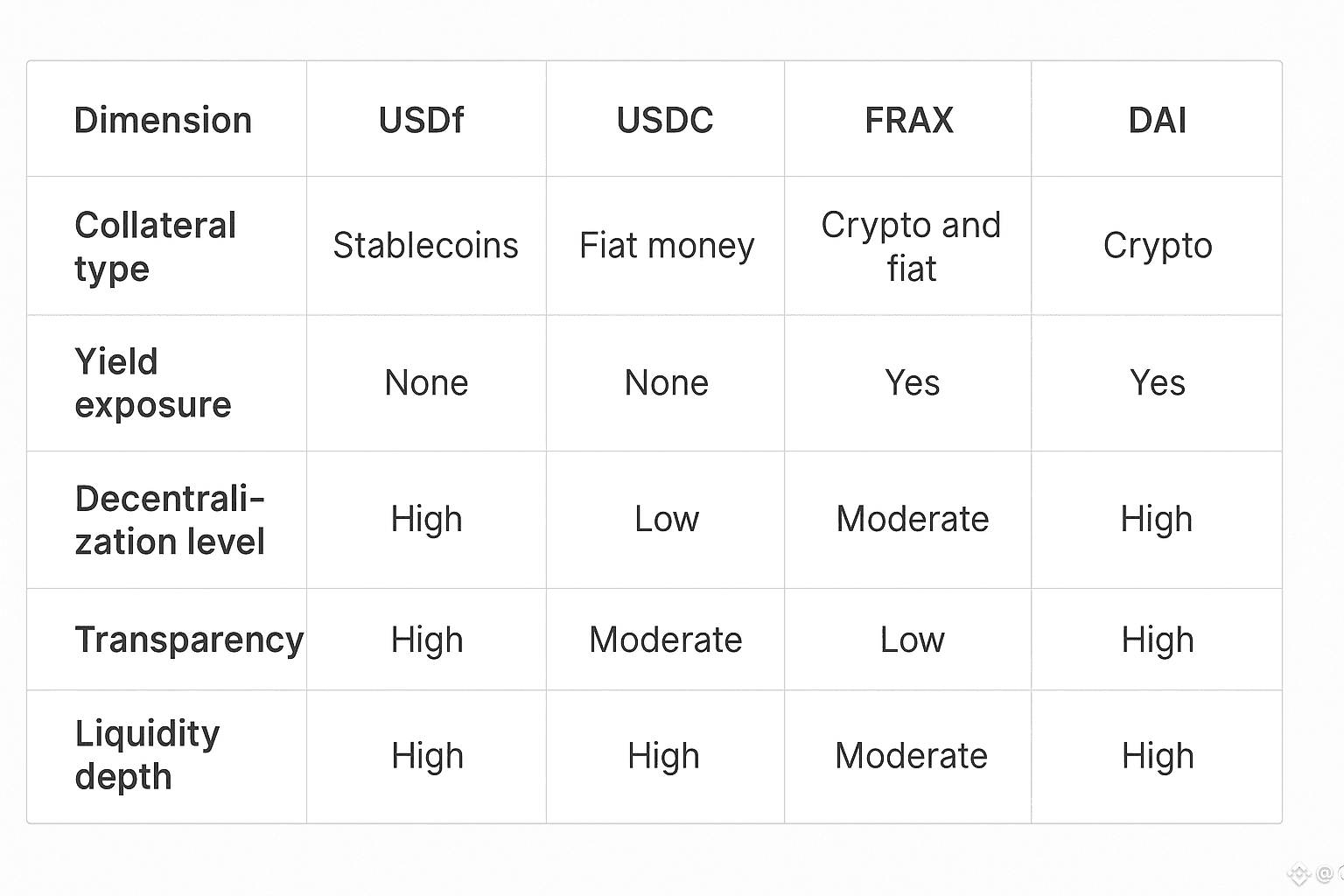
Task: Click the Decentralization level row label
Action: pos(170,520)
